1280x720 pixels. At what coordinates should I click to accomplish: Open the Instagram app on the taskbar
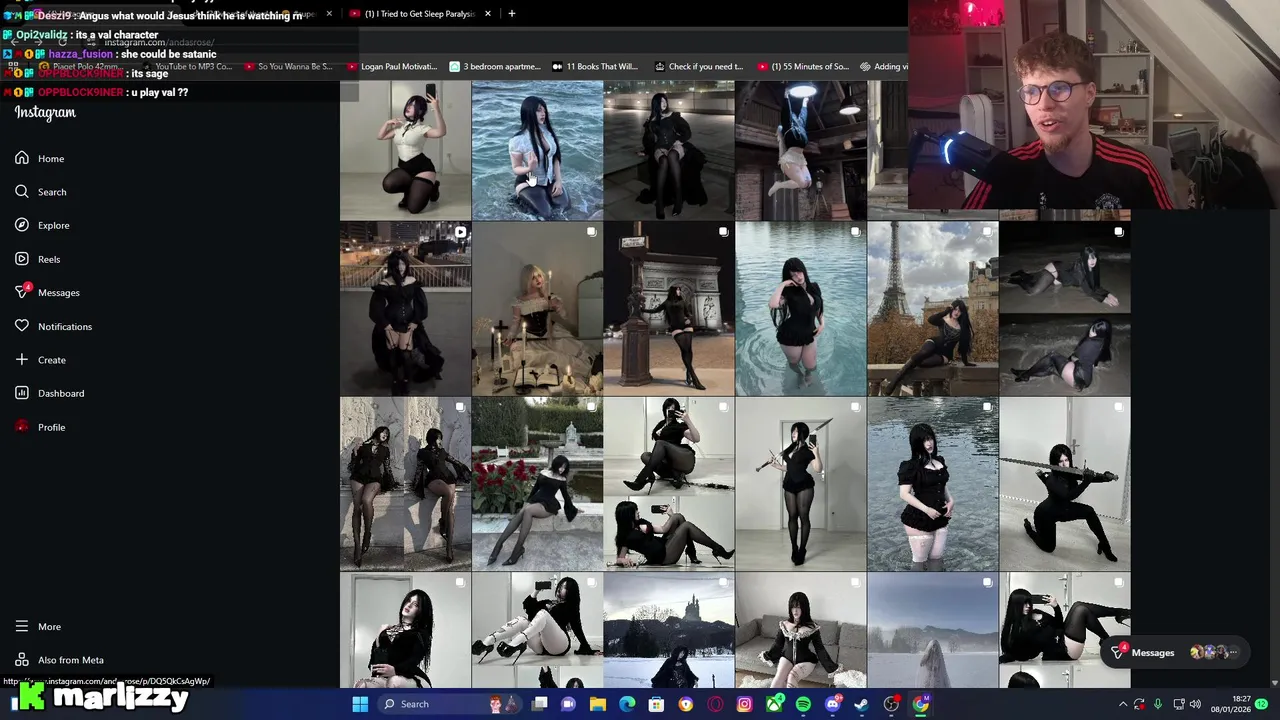(x=744, y=704)
